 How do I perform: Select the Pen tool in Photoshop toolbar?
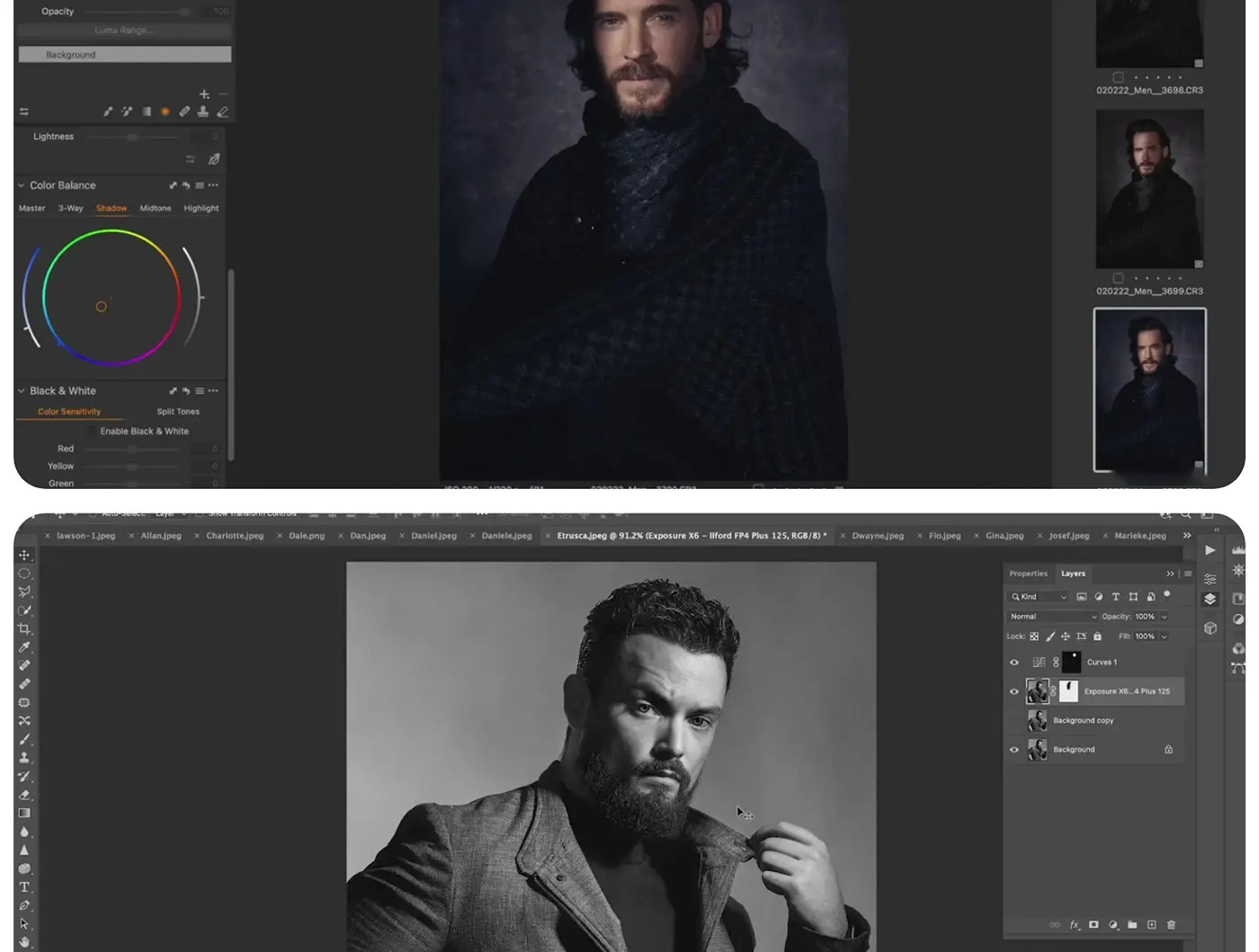pyautogui.click(x=24, y=905)
